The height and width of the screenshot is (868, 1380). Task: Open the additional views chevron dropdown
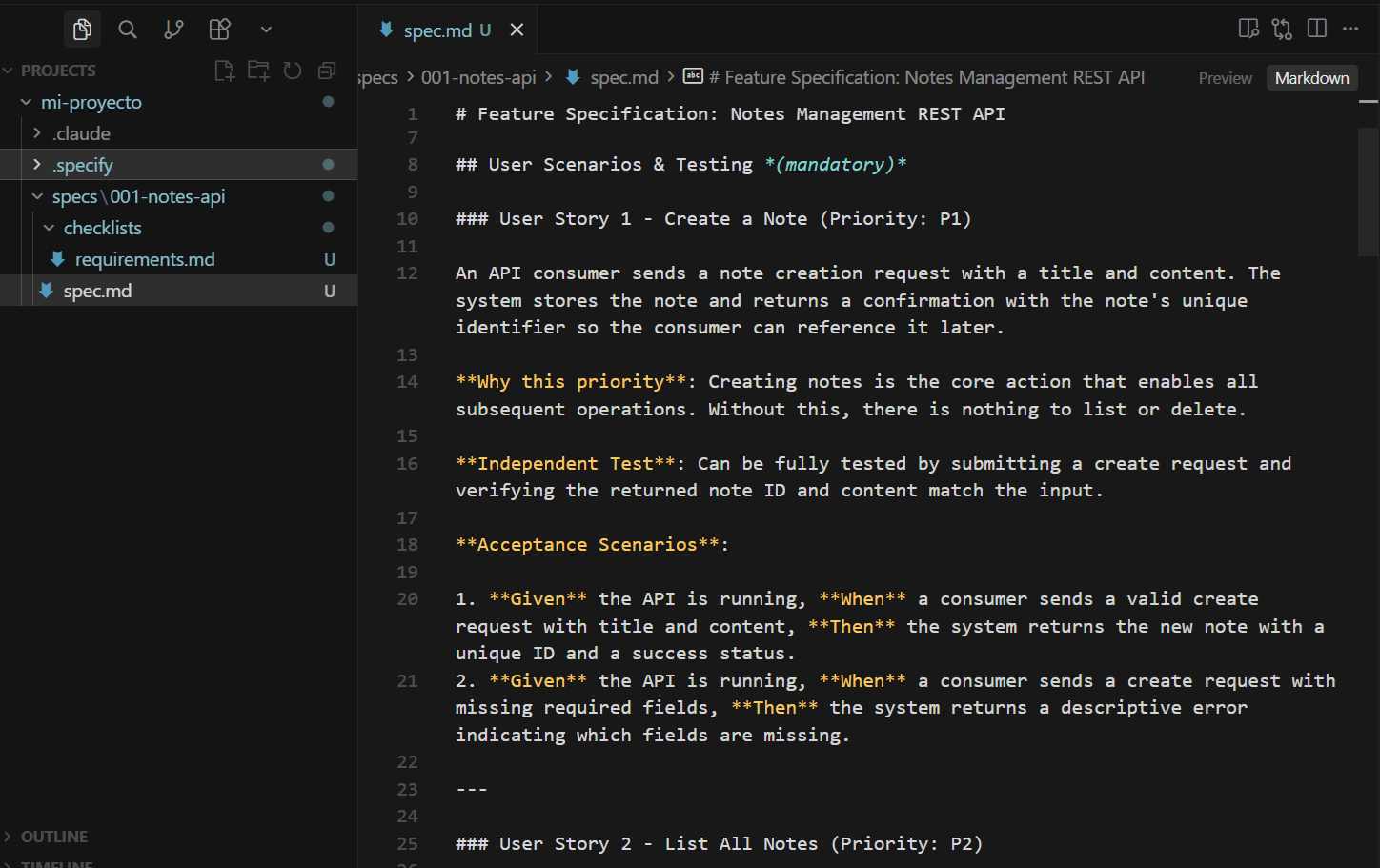(x=266, y=30)
